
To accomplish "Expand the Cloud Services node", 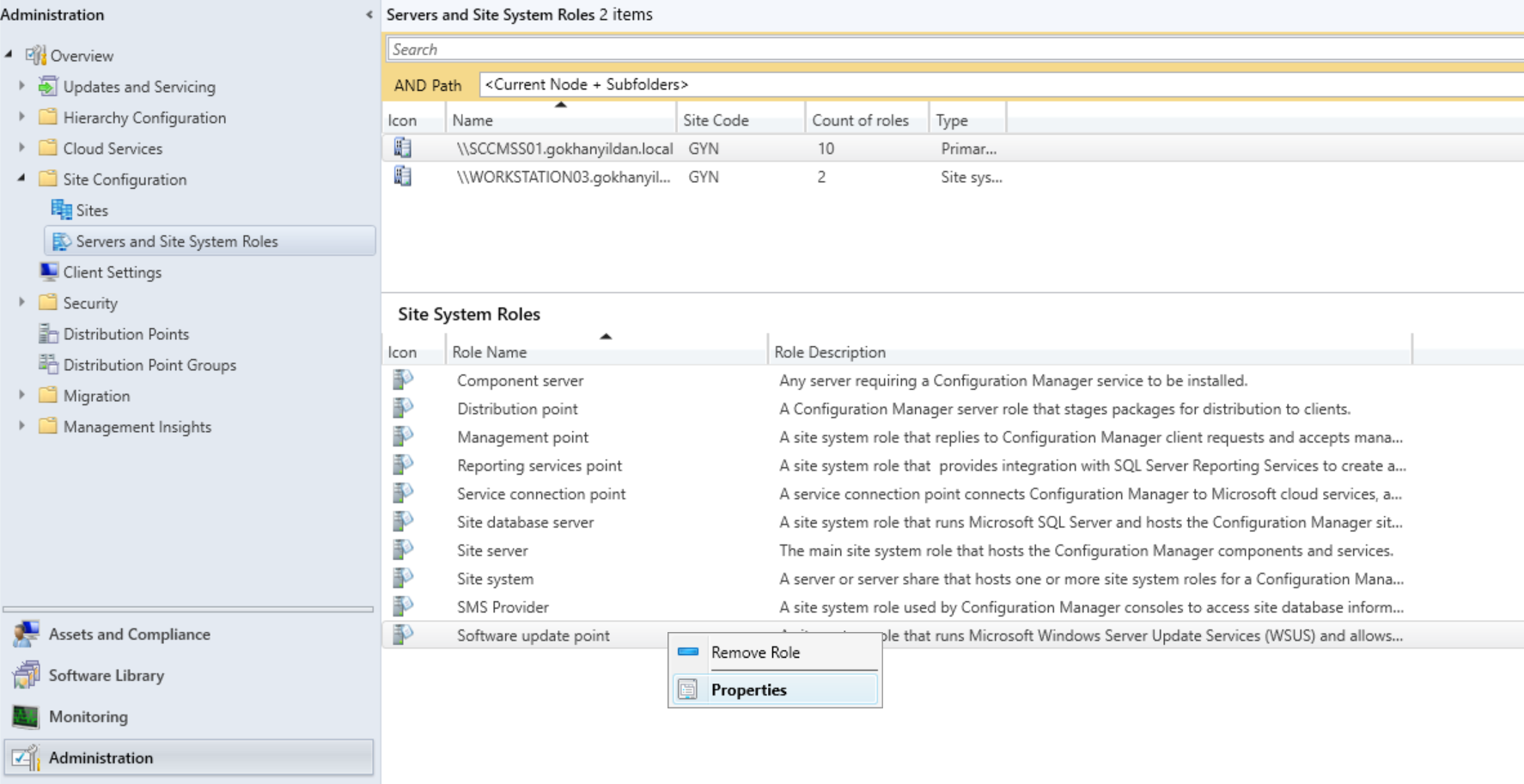I will (x=21, y=148).
